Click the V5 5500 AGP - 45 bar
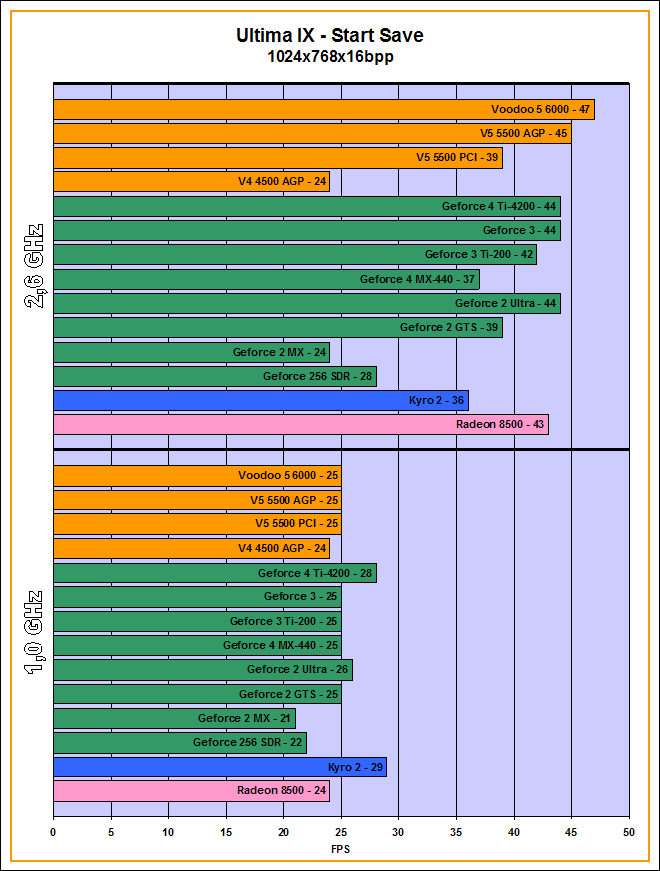Image resolution: width=660 pixels, height=871 pixels. 312,133
